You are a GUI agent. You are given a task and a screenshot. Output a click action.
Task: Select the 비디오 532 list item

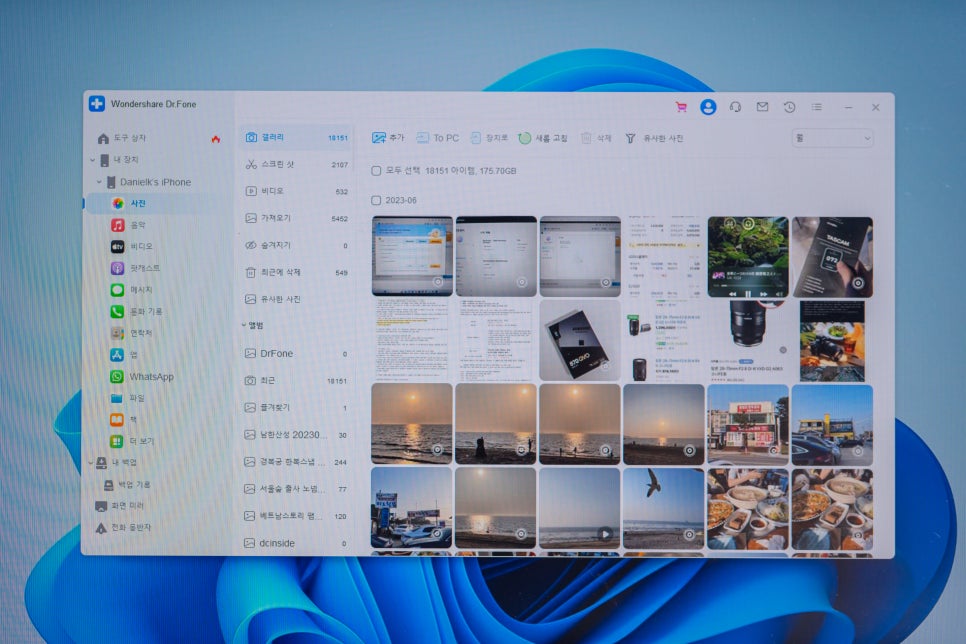[296, 192]
